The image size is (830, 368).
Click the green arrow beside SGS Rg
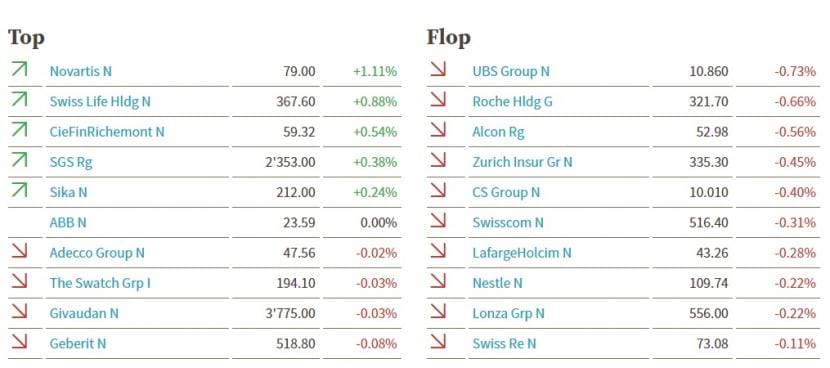[x=19, y=159]
